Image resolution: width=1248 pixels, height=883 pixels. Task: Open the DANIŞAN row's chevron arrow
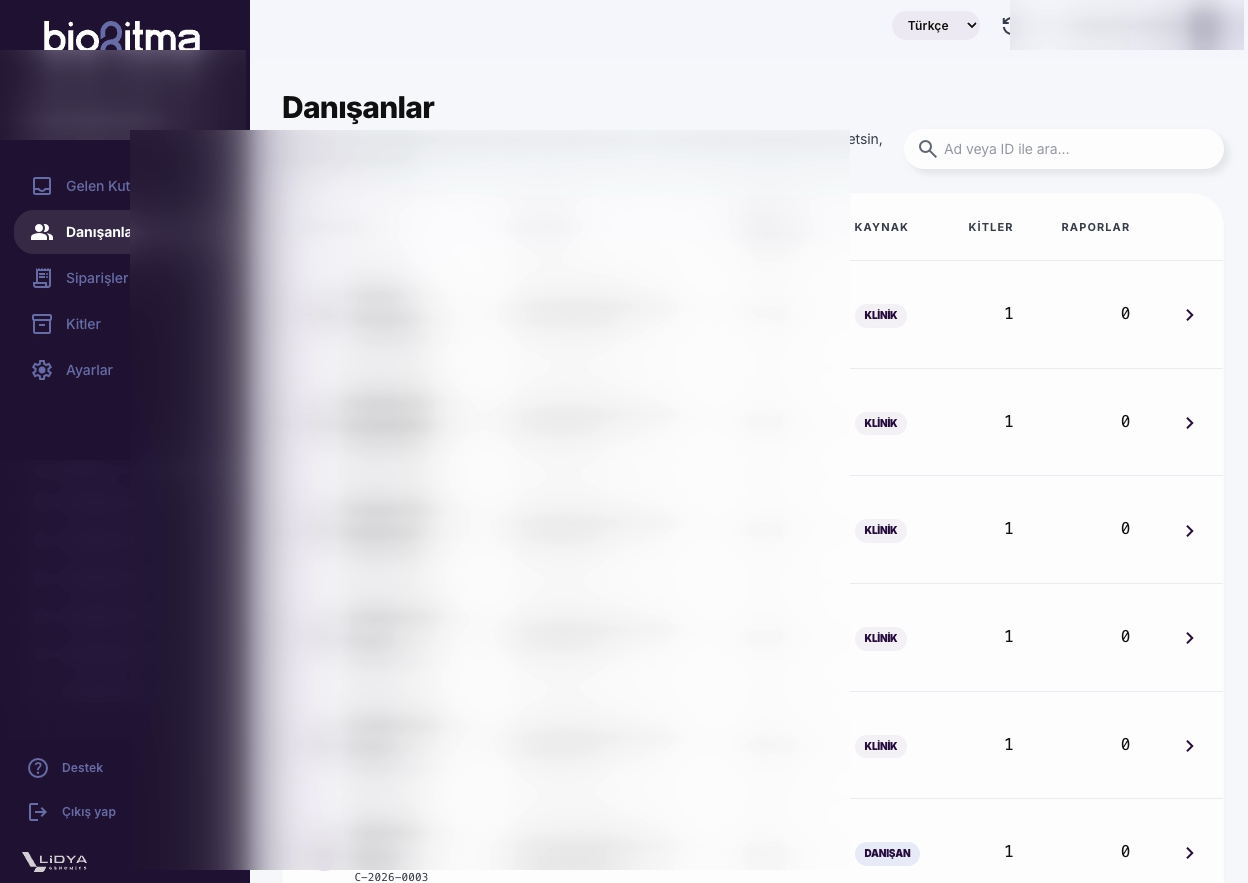(x=1189, y=853)
